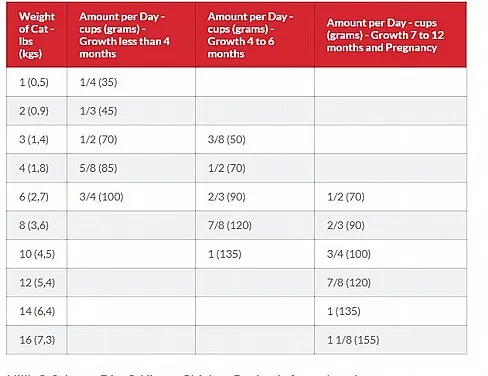Viewport: 488px width, 376px height.
Task: Click the 'Weight of Cat - lbs (kgs)' header
Action: pos(37,35)
